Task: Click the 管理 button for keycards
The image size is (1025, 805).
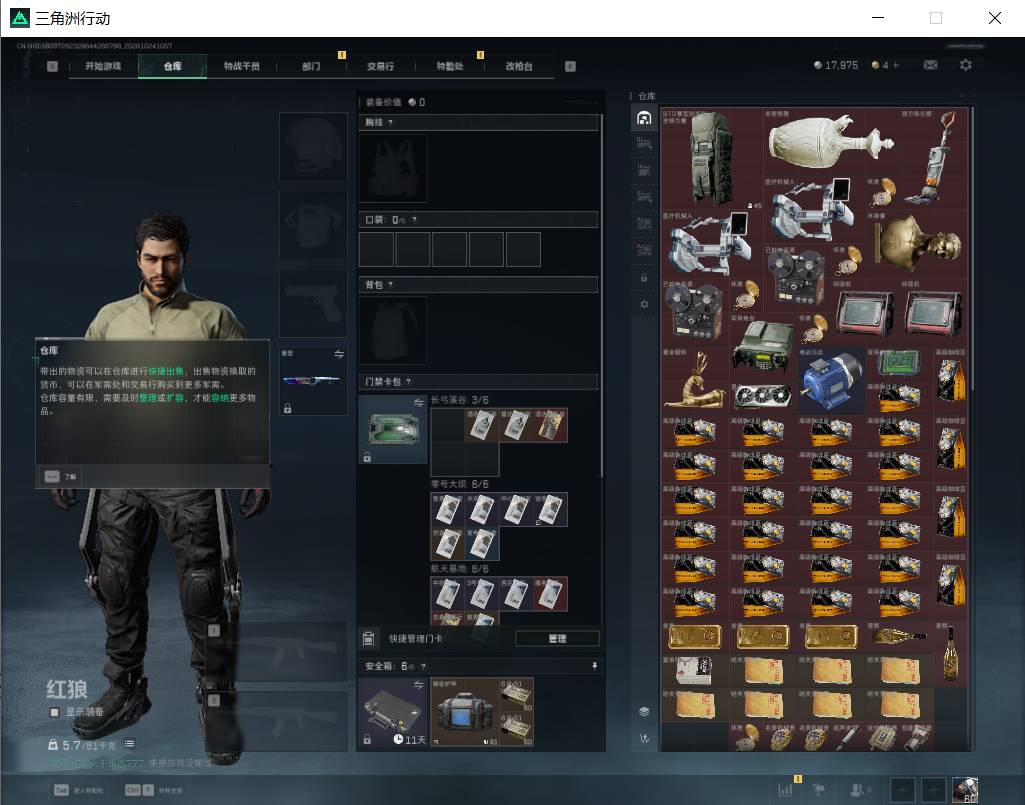Action: point(557,638)
